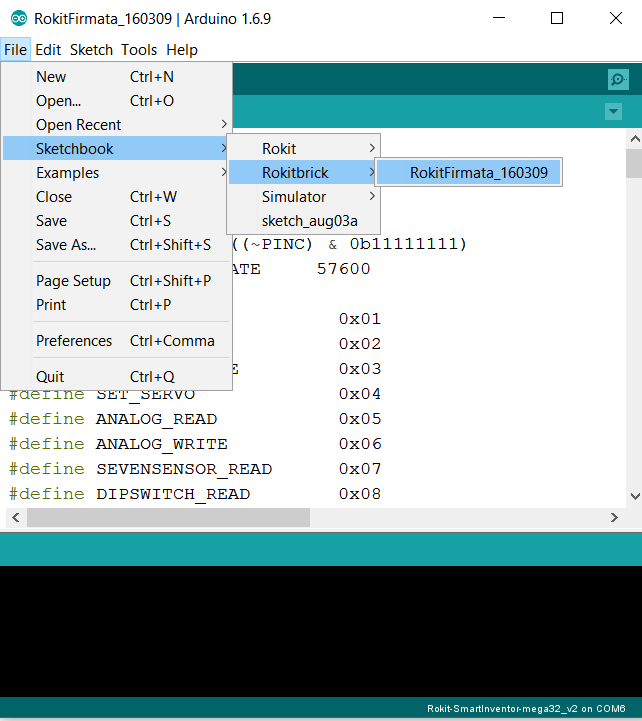Open the Serial Monitor magnifier icon
The image size is (642, 721).
[x=618, y=80]
